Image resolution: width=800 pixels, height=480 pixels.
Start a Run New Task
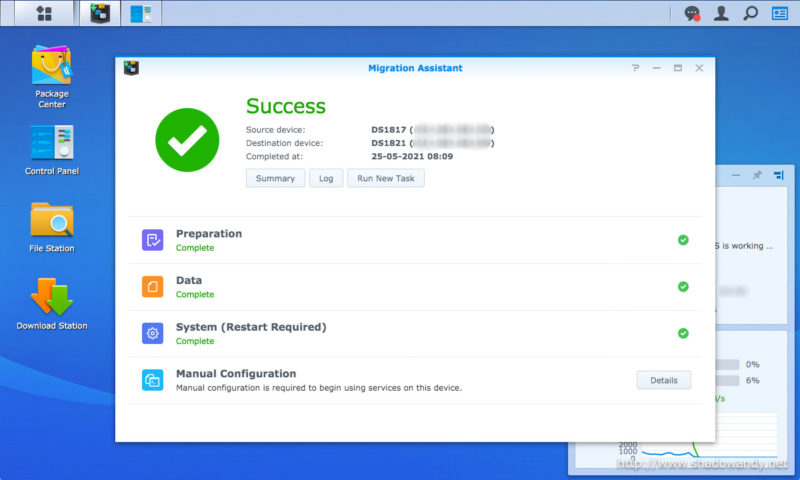(x=386, y=178)
